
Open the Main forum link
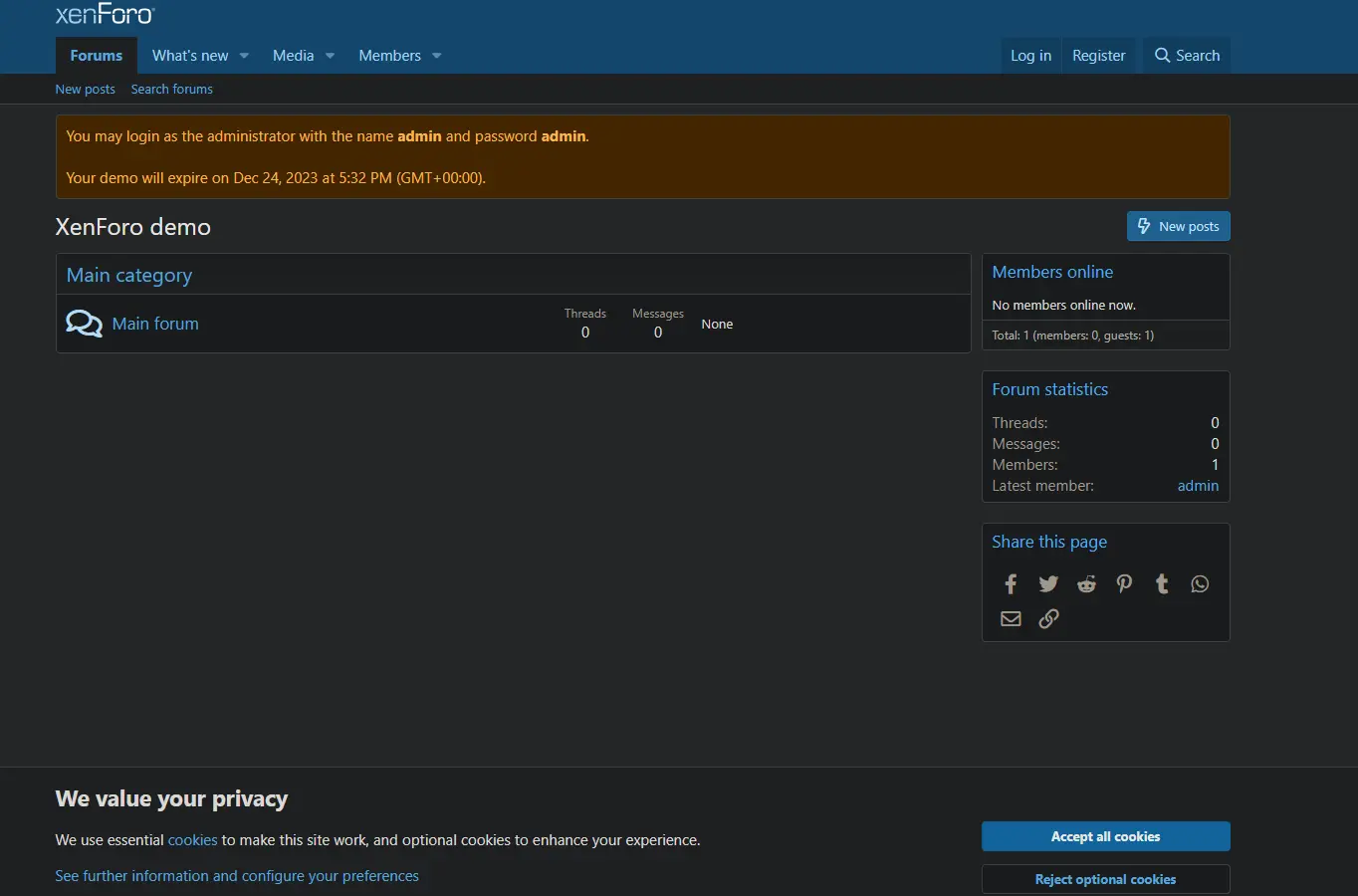(x=155, y=324)
